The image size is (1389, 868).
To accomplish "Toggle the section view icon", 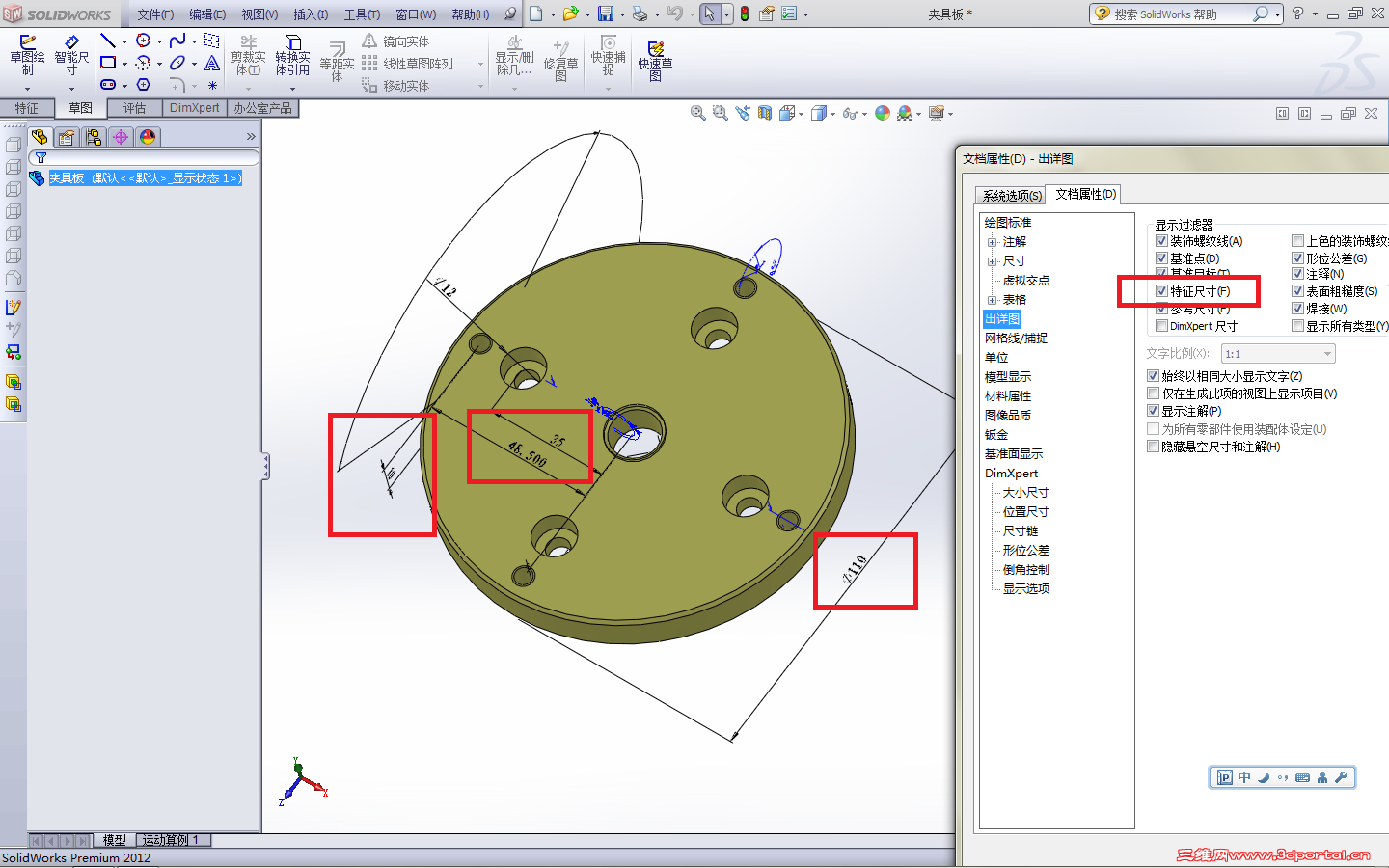I will 765,113.
